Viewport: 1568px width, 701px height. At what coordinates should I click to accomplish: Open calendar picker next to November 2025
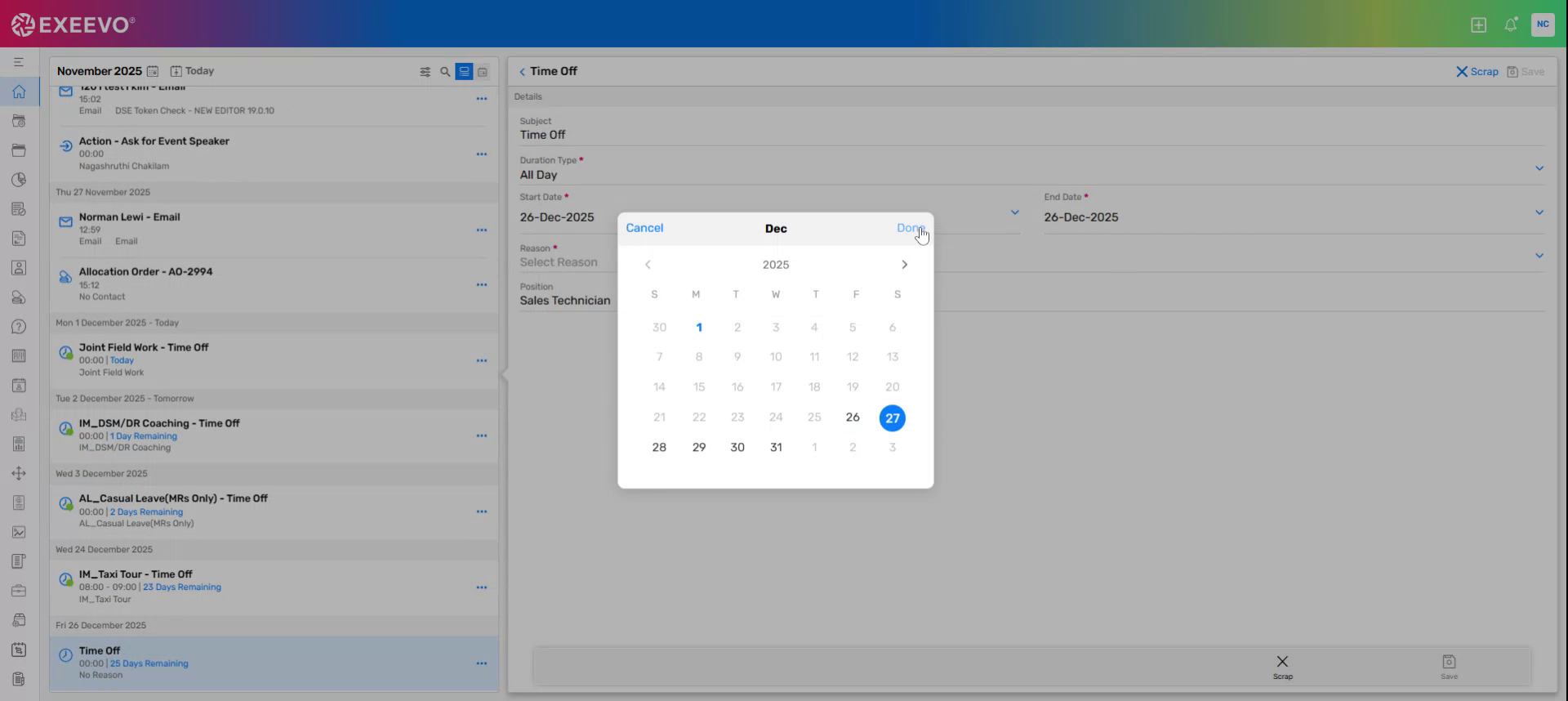pyautogui.click(x=153, y=72)
